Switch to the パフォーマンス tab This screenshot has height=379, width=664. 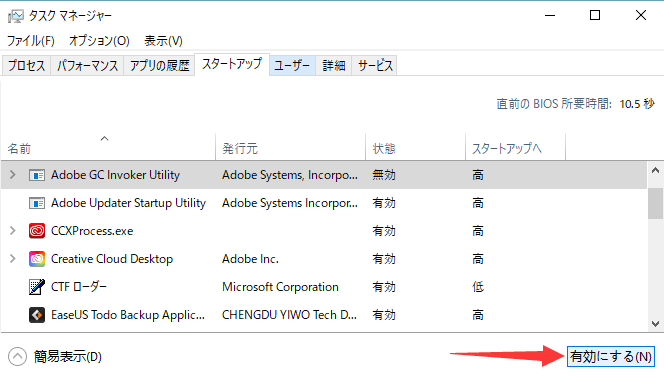click(87, 65)
